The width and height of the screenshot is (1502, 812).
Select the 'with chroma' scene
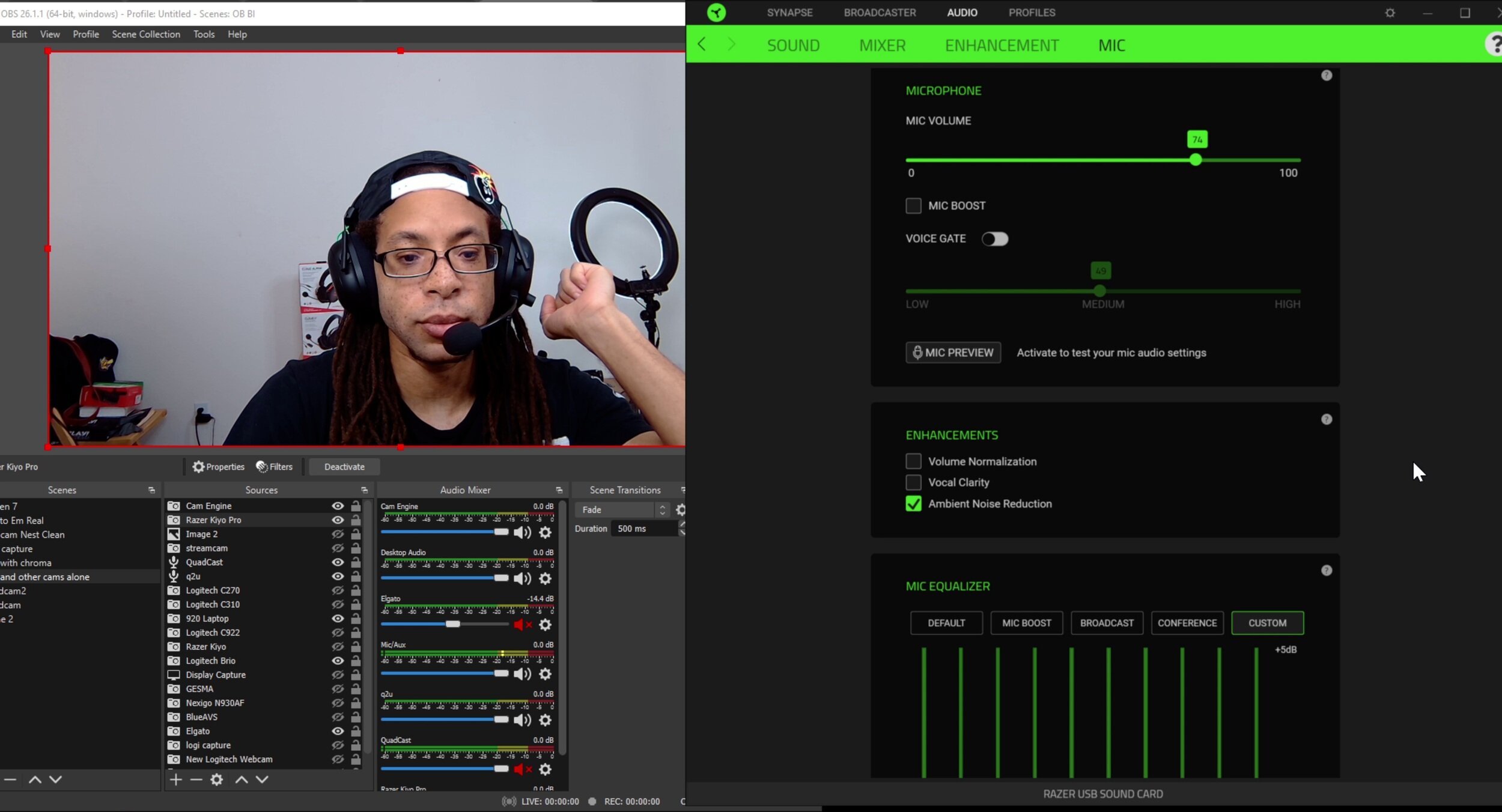tap(80, 563)
